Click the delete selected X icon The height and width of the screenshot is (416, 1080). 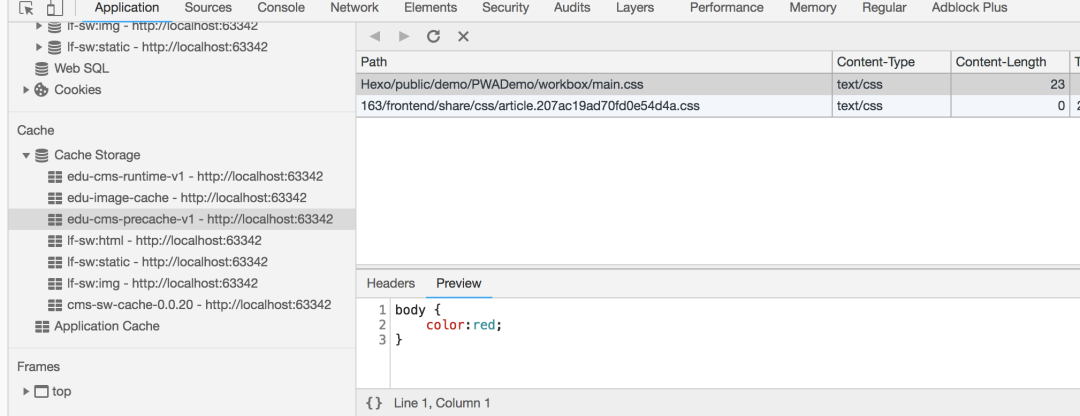(463, 37)
